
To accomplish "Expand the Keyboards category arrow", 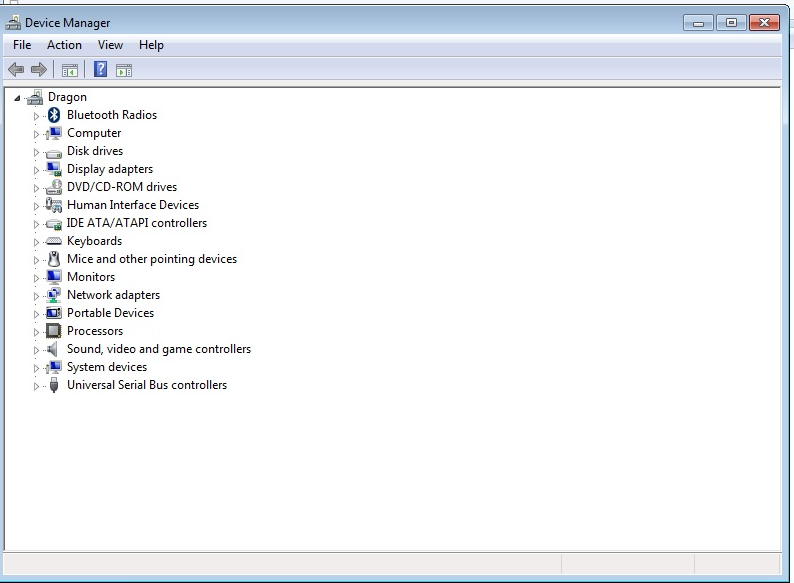I will coord(36,242).
